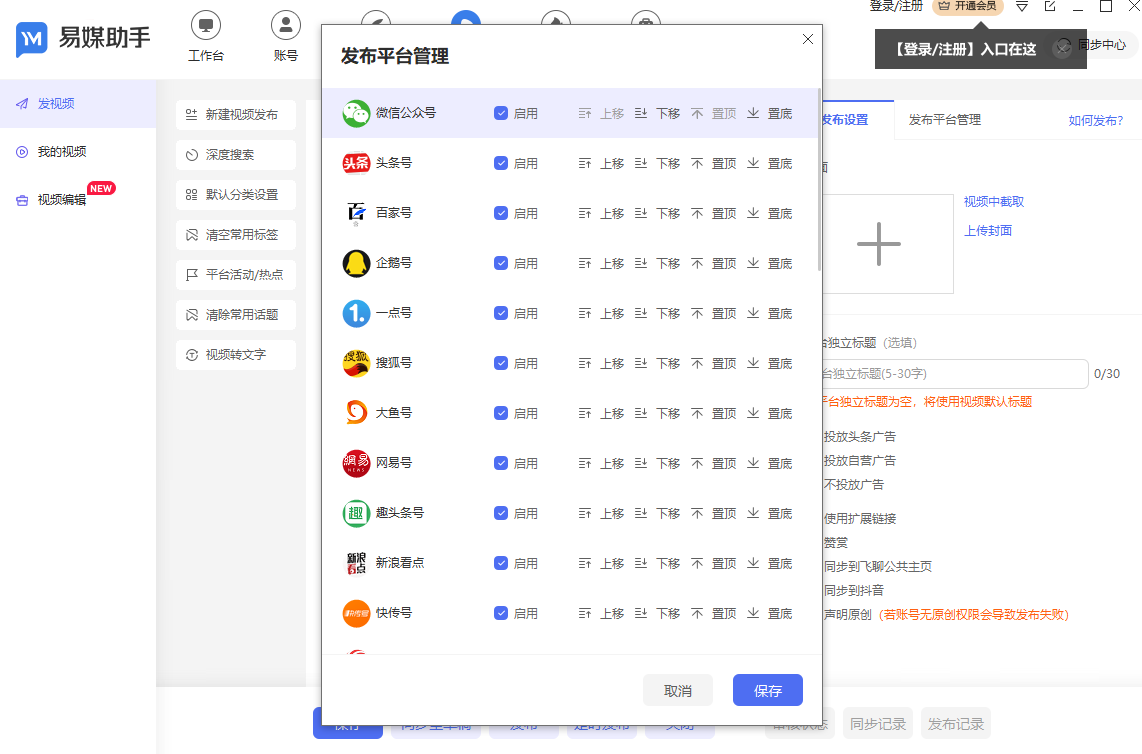
Task: Uncheck 启用 next to 头条号
Action: coord(500,162)
